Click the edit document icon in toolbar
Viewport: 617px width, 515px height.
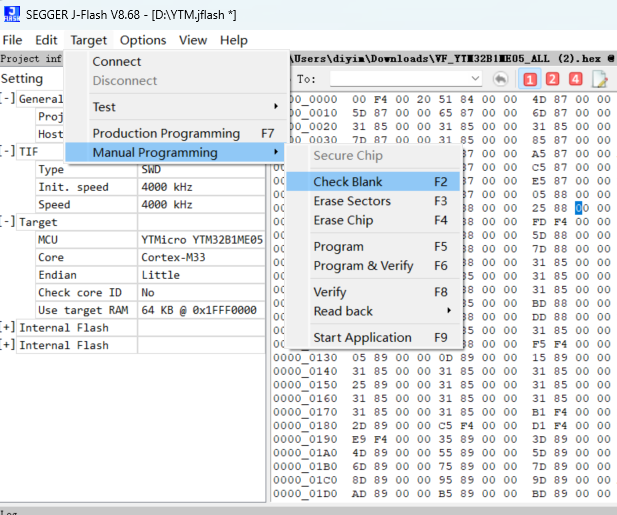tap(599, 79)
